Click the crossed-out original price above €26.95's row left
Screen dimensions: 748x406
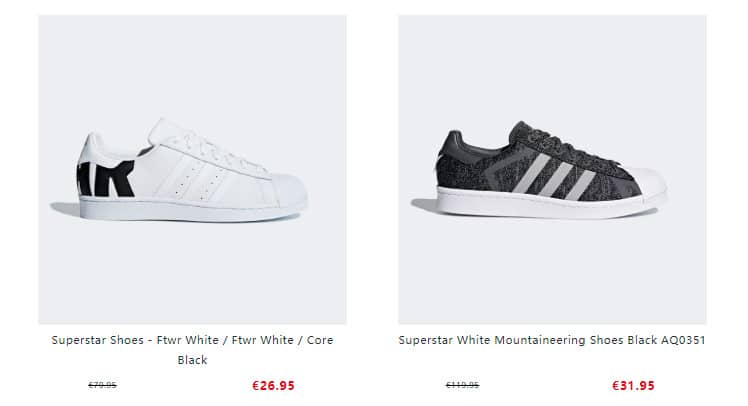(102, 385)
